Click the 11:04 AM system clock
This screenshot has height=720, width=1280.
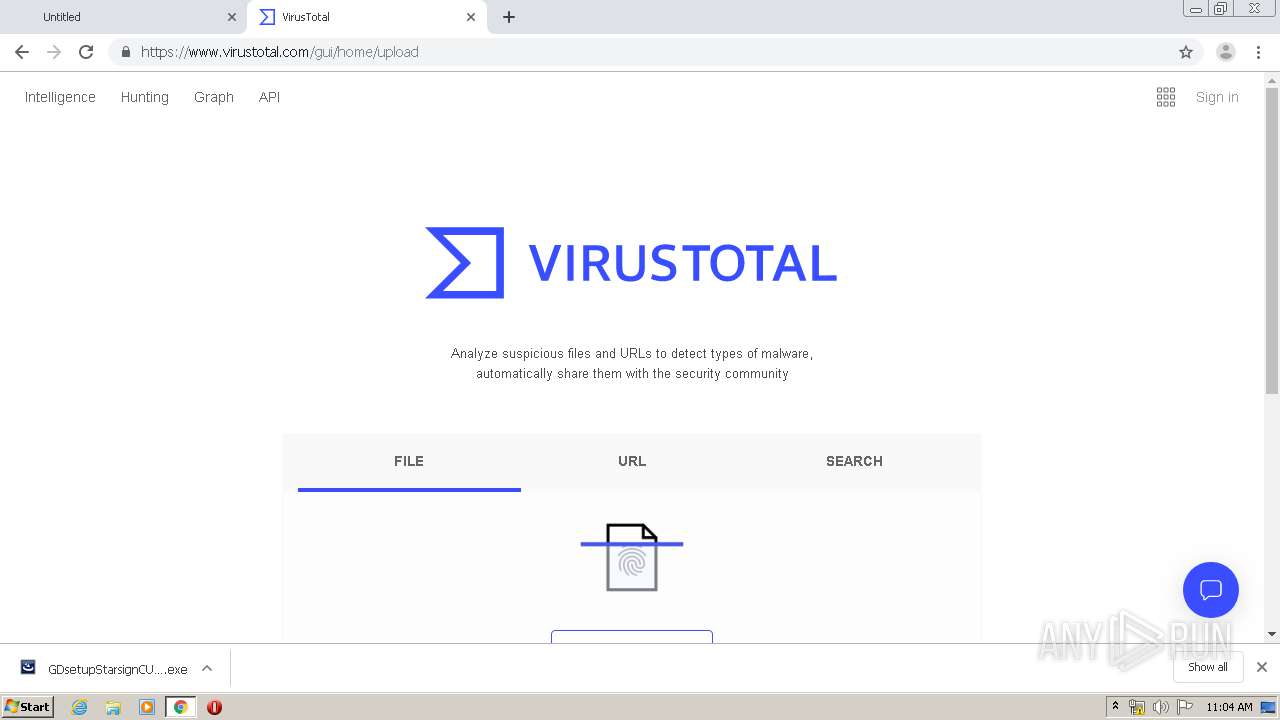coord(1229,707)
